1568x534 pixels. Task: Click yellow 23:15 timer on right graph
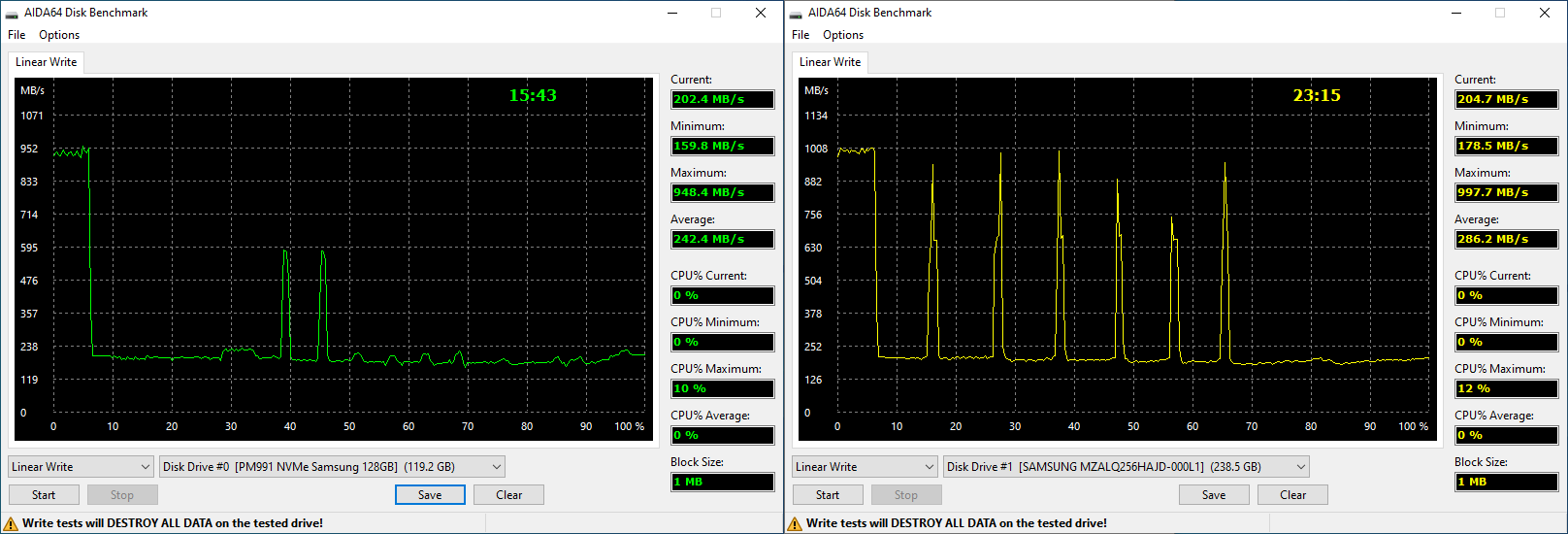pos(1317,95)
